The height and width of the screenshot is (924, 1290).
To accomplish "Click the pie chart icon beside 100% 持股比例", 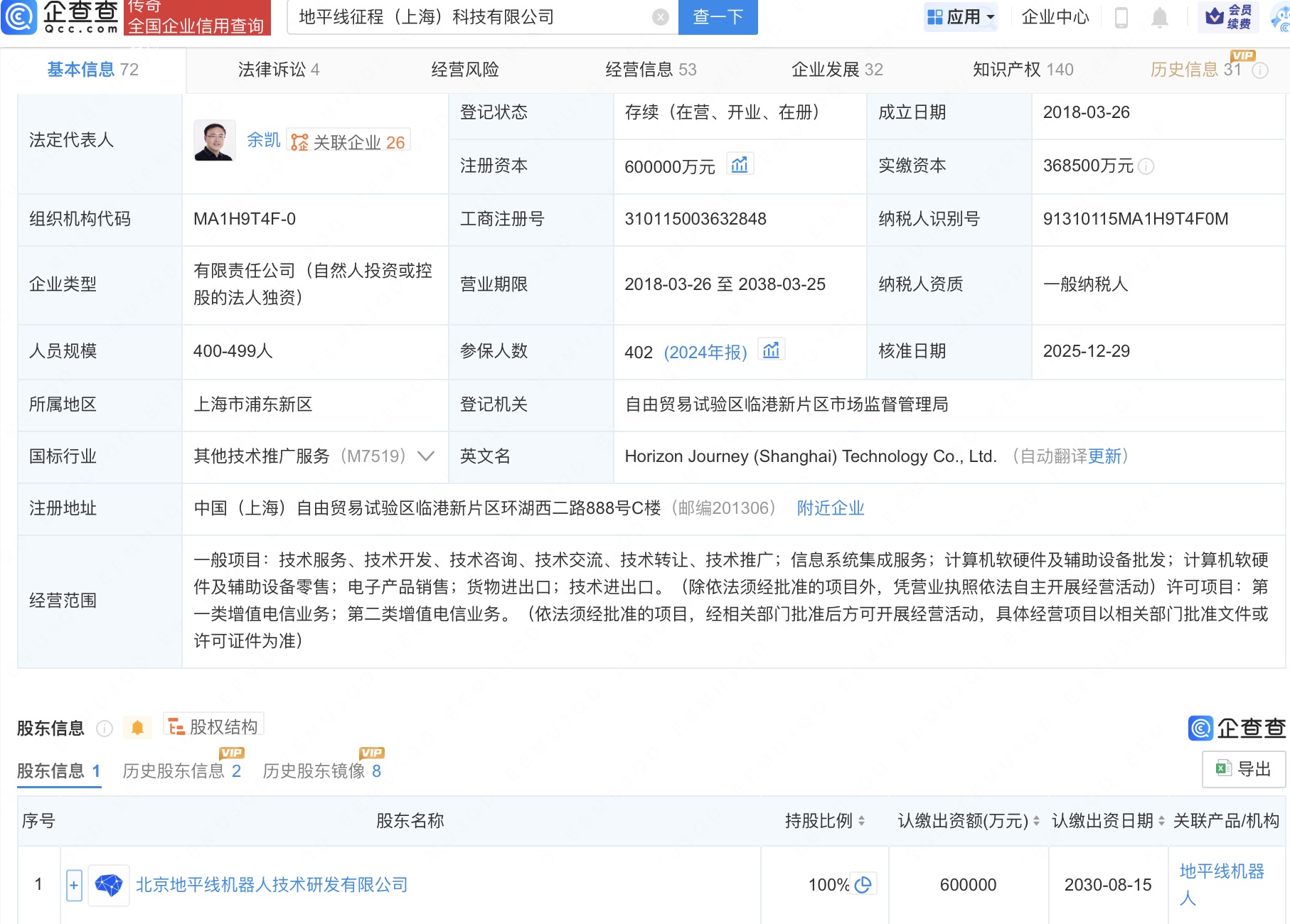I will [x=864, y=885].
